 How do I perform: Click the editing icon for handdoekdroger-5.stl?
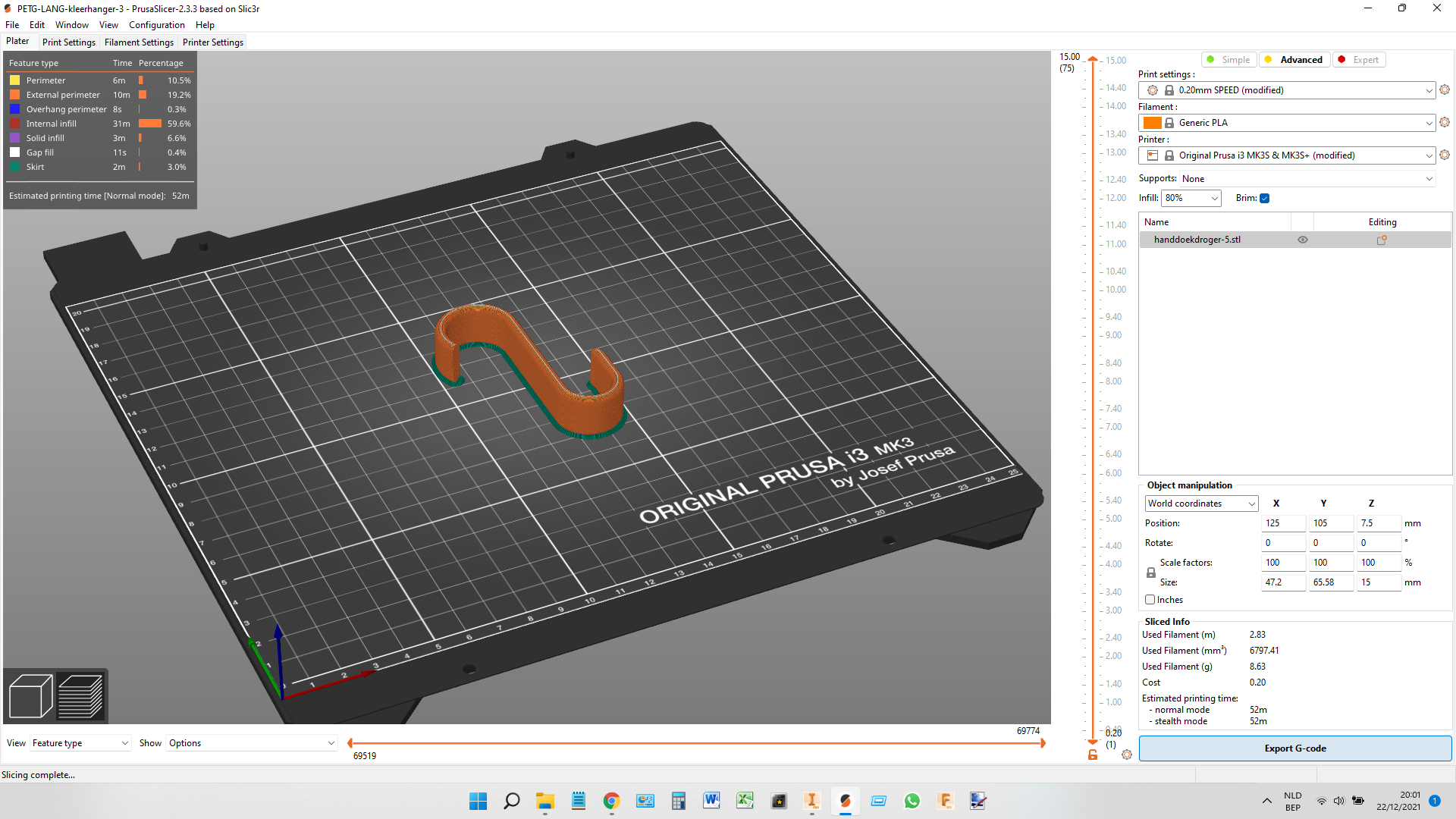click(1382, 240)
